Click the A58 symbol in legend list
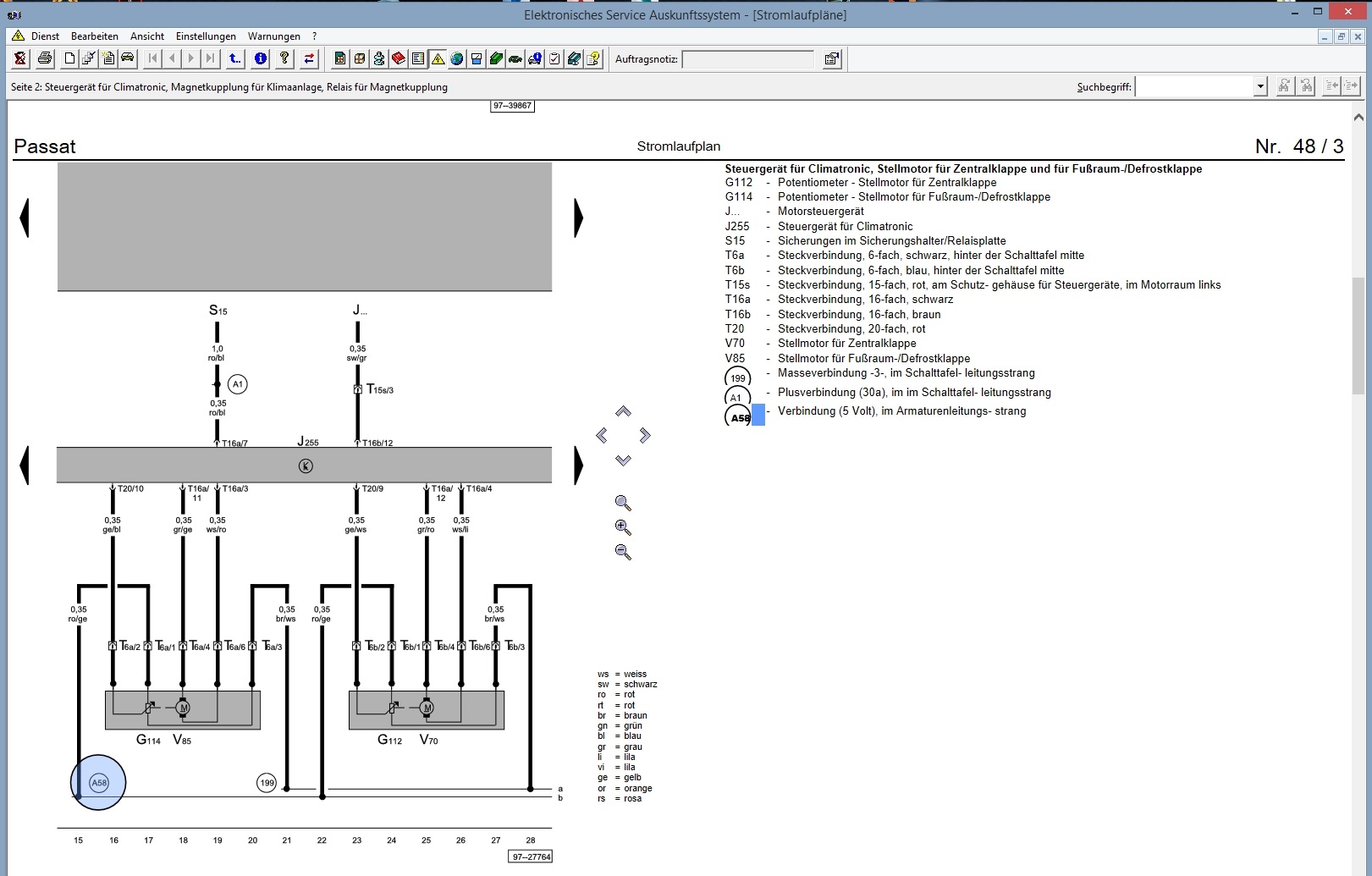Screen dimensions: 1372x876 [x=739, y=417]
